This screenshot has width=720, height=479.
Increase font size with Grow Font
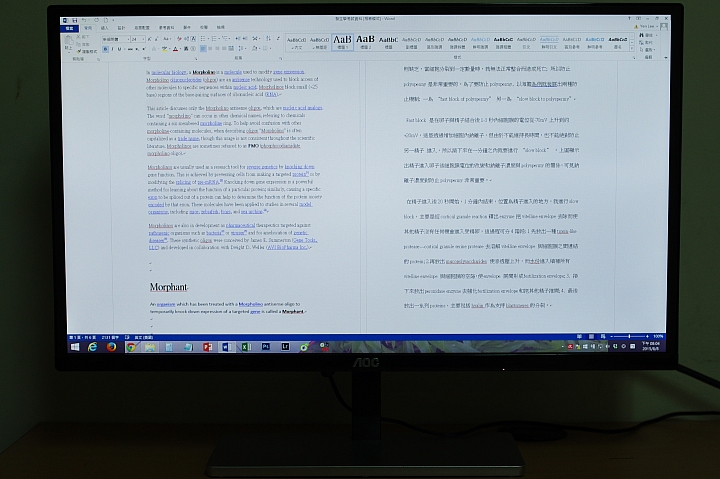(149, 39)
